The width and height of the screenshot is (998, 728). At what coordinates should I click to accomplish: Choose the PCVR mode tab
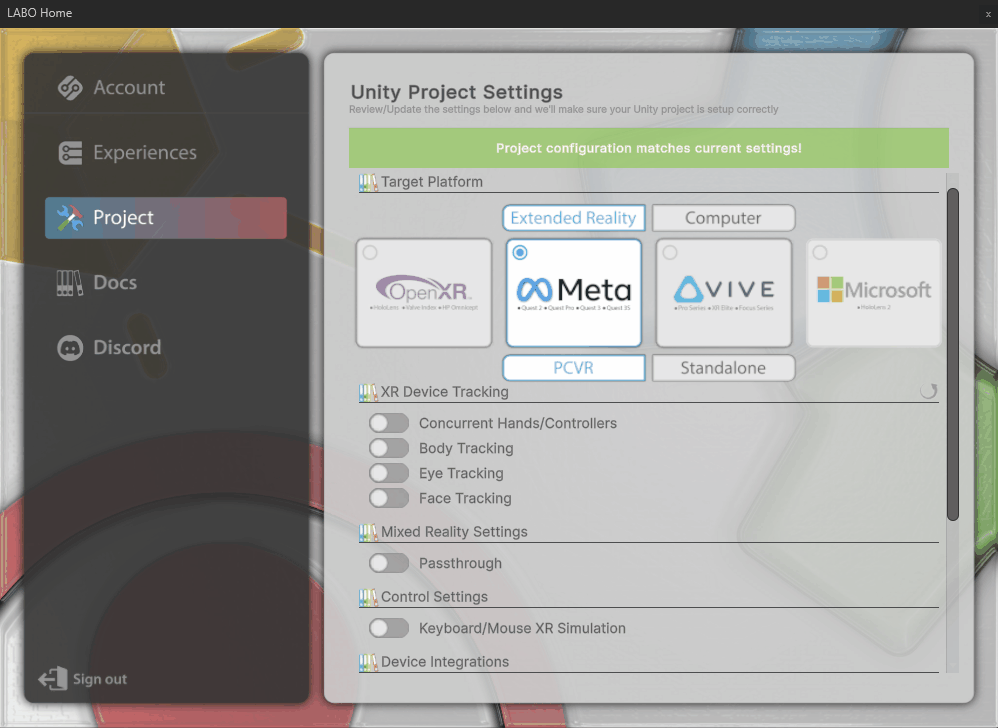[573, 368]
